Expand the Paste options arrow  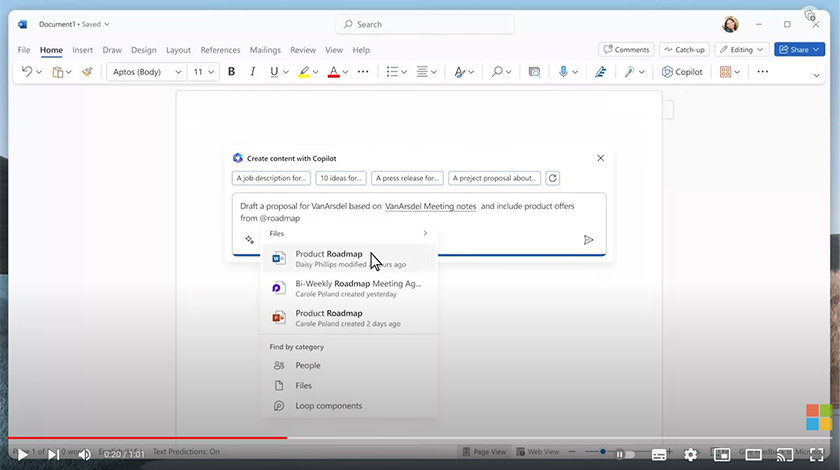tap(69, 72)
